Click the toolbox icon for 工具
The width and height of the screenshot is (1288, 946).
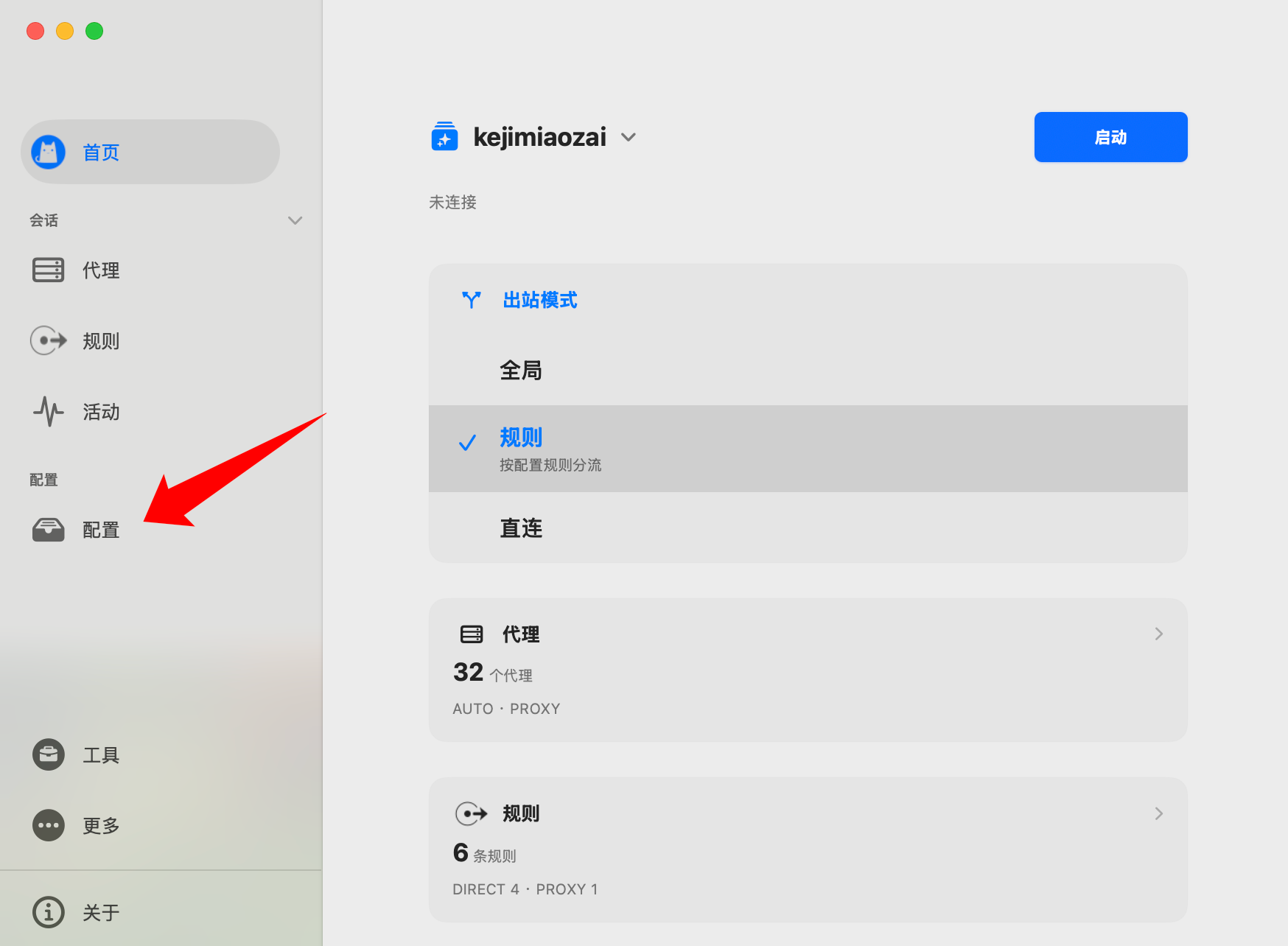tap(48, 754)
